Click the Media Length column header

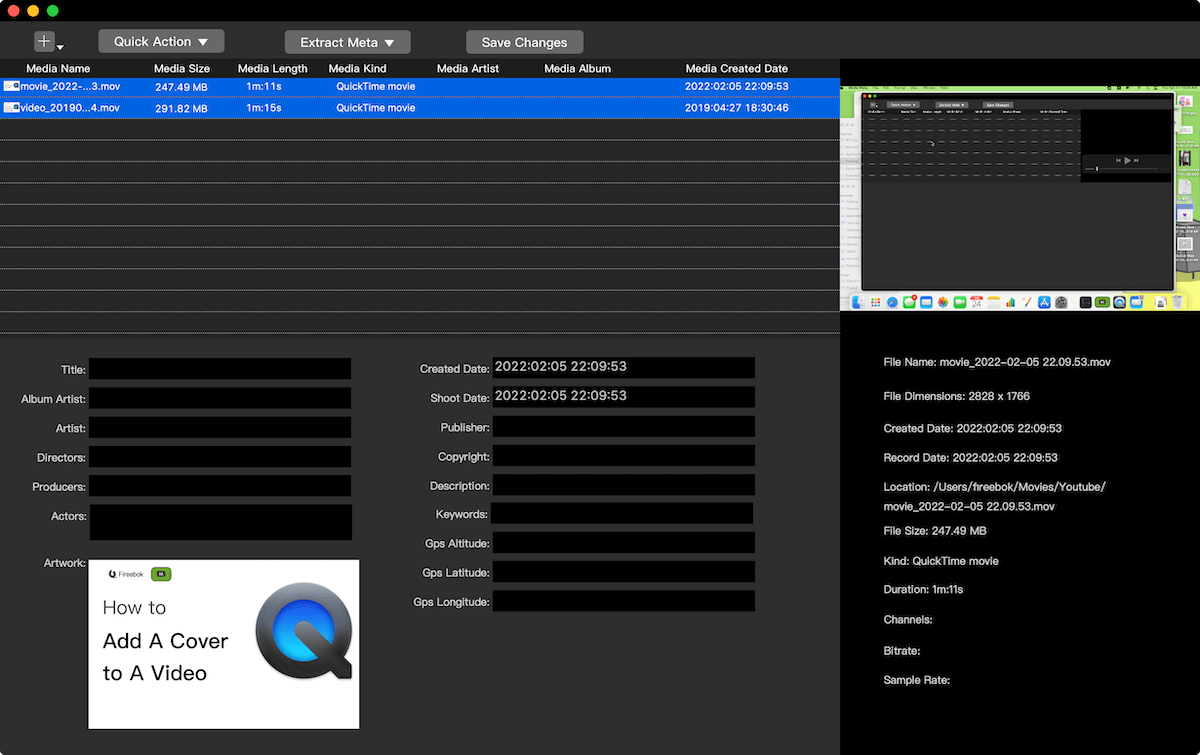click(273, 68)
